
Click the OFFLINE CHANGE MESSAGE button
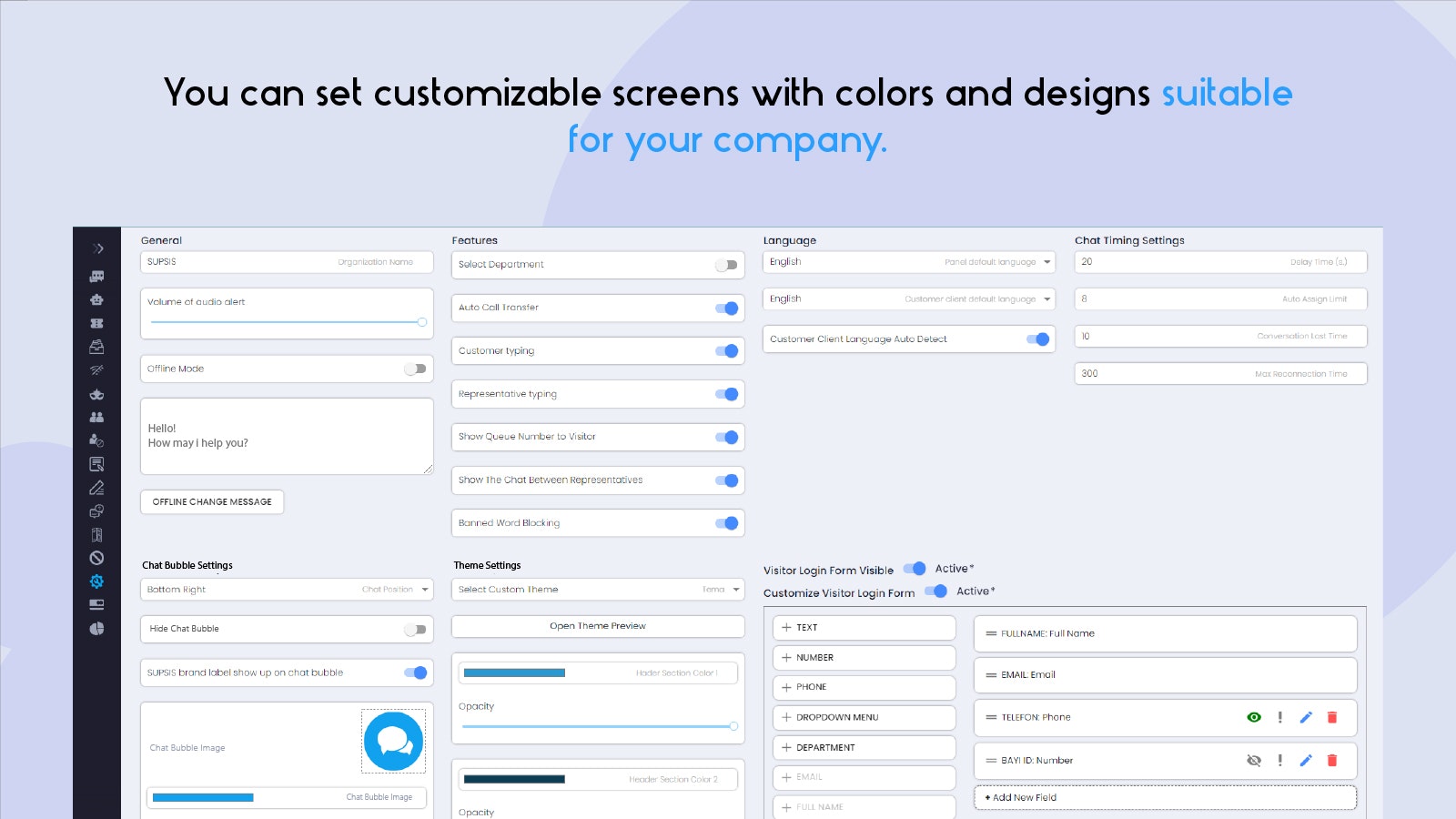point(212,501)
